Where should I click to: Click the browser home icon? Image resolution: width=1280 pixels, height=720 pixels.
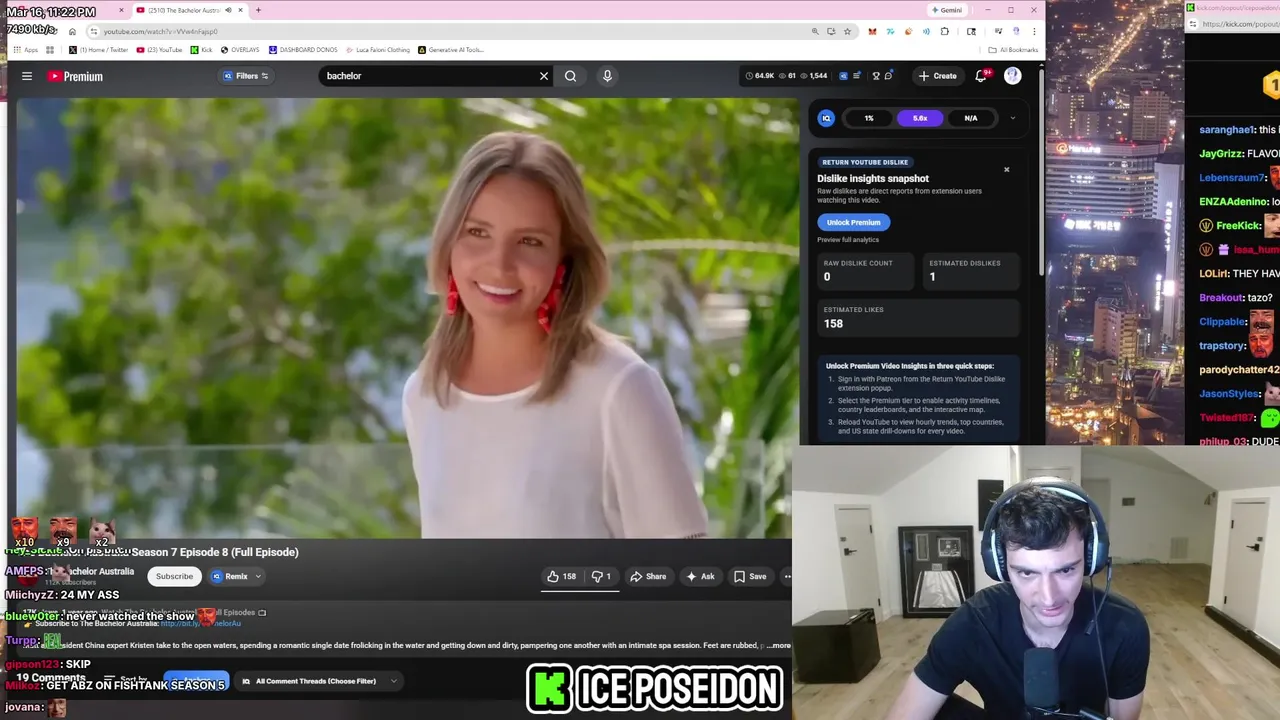click(72, 31)
